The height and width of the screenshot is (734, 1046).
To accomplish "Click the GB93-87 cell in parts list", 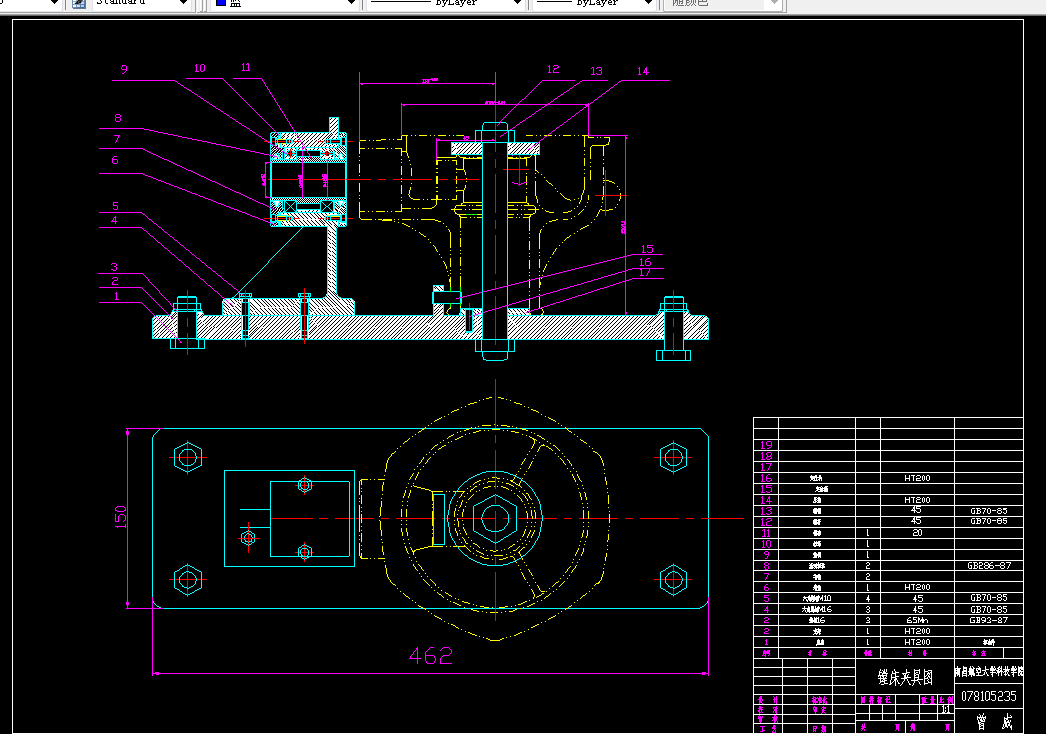I will tap(989, 621).
